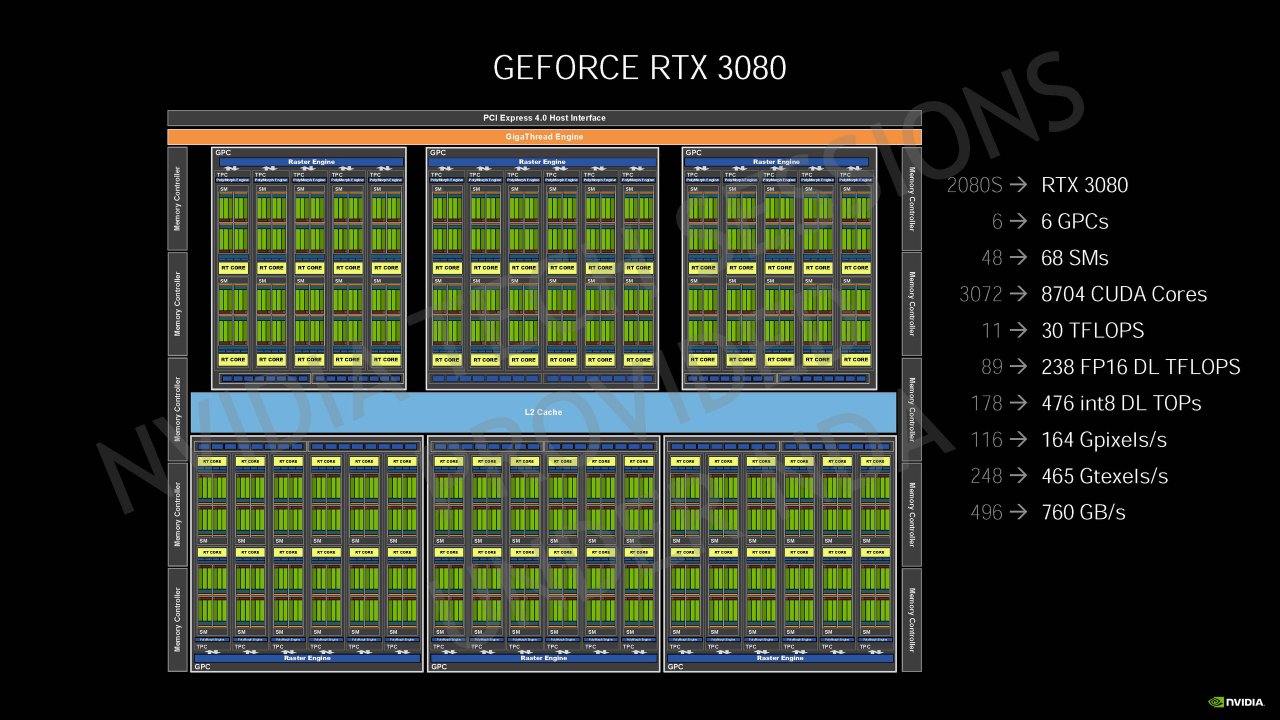
Task: Click the "2080S" previous-model text
Action: click(974, 185)
